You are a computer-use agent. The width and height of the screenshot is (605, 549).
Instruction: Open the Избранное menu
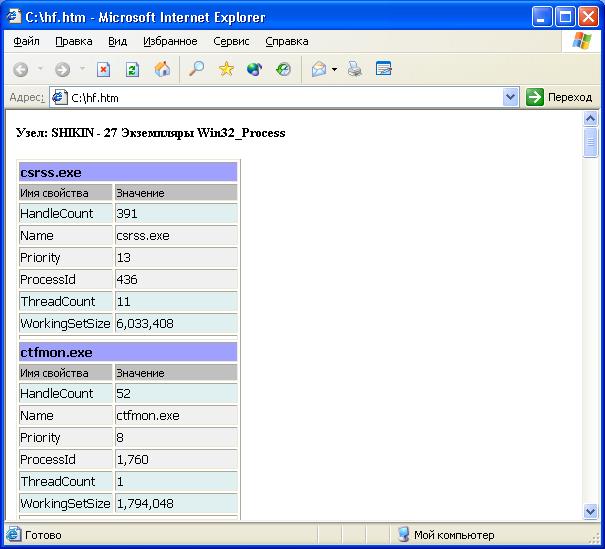coord(170,41)
